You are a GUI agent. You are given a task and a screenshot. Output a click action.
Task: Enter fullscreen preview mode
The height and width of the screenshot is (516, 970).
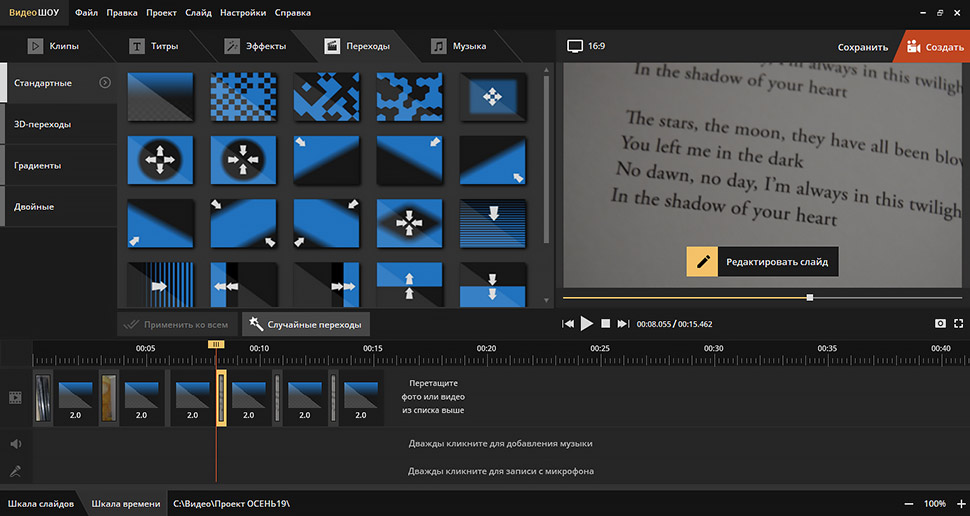958,324
